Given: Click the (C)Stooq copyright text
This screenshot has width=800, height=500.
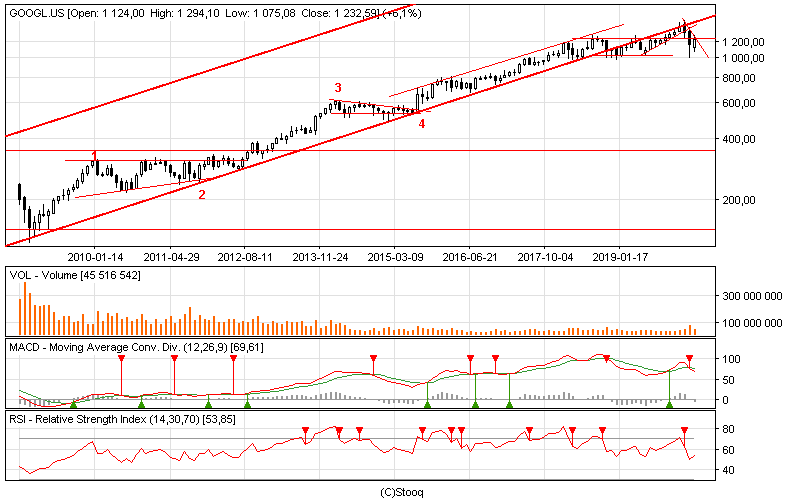Looking at the screenshot, I should click(402, 492).
